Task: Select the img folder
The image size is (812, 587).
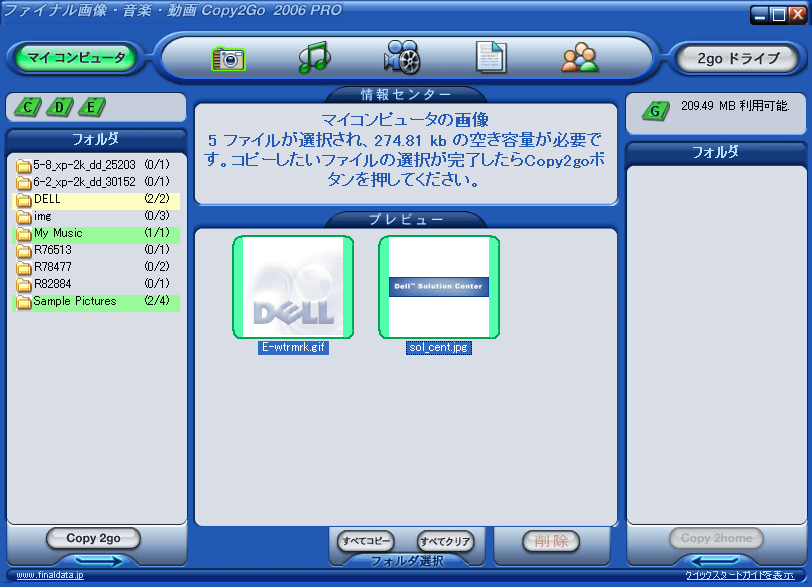Action: click(96, 216)
